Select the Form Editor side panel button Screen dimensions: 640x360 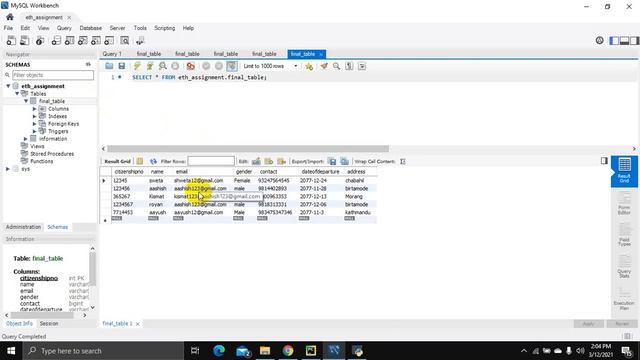(624, 203)
